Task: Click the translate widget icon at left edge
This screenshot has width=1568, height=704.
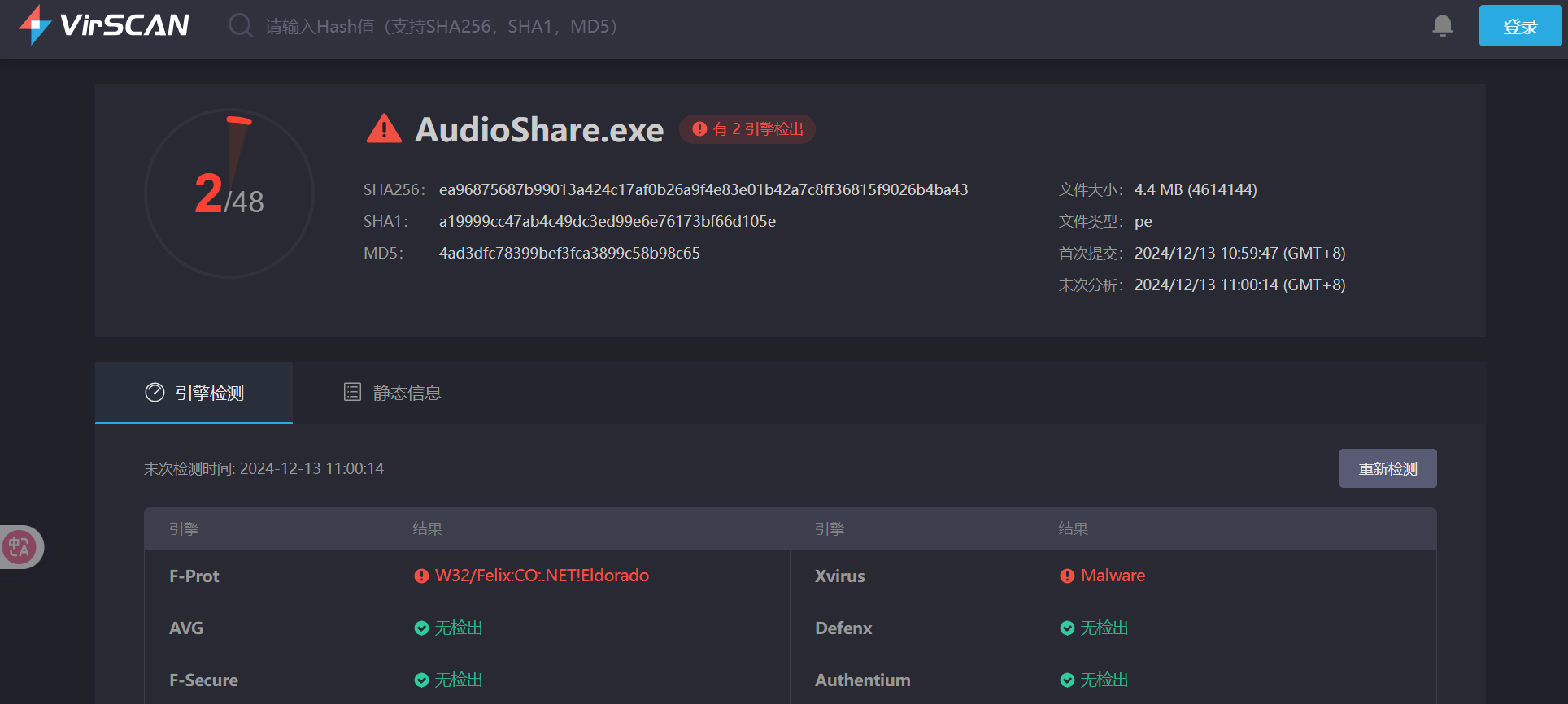Action: pos(20,547)
